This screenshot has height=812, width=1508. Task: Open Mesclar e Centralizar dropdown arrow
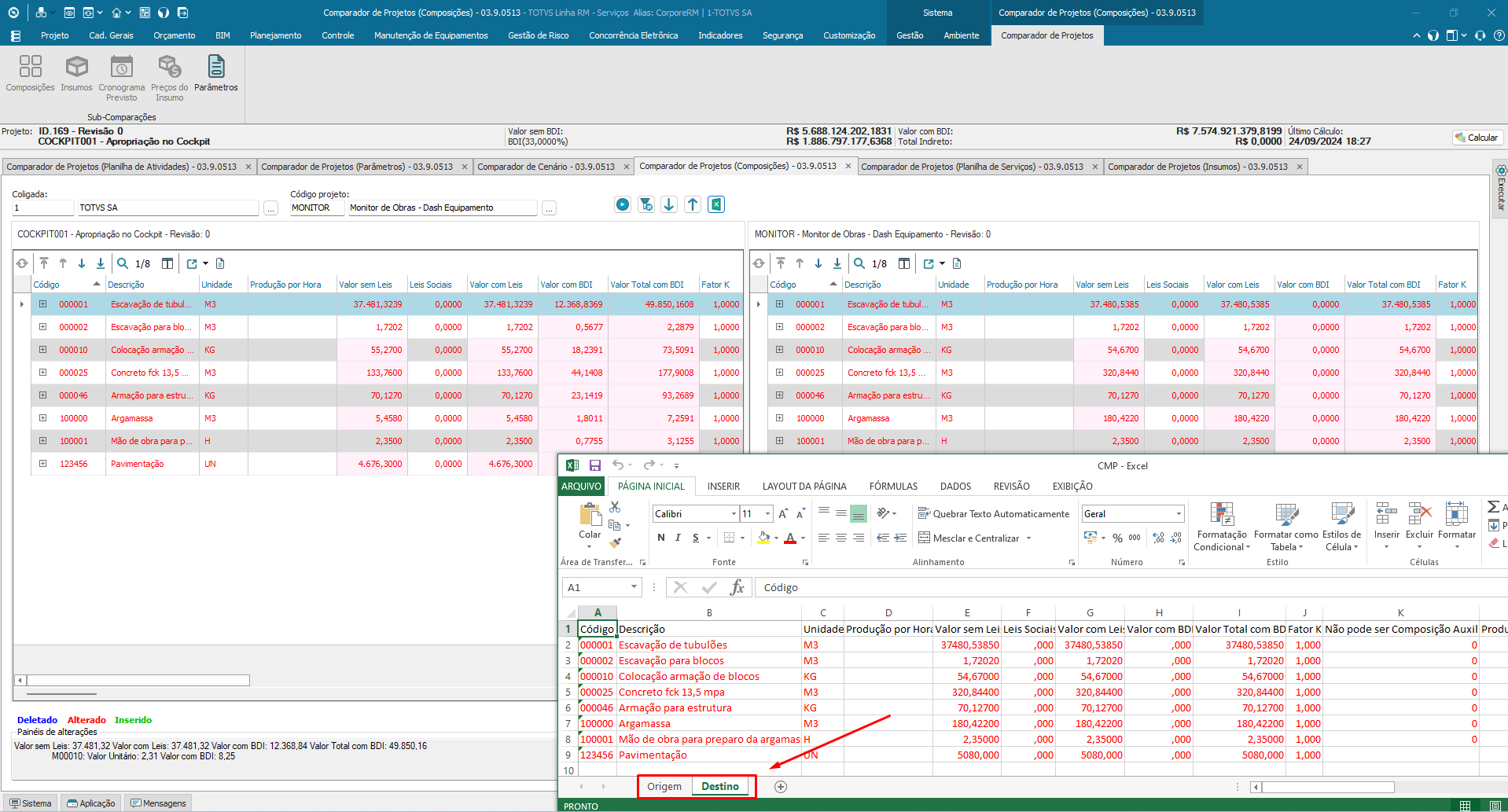1028,538
